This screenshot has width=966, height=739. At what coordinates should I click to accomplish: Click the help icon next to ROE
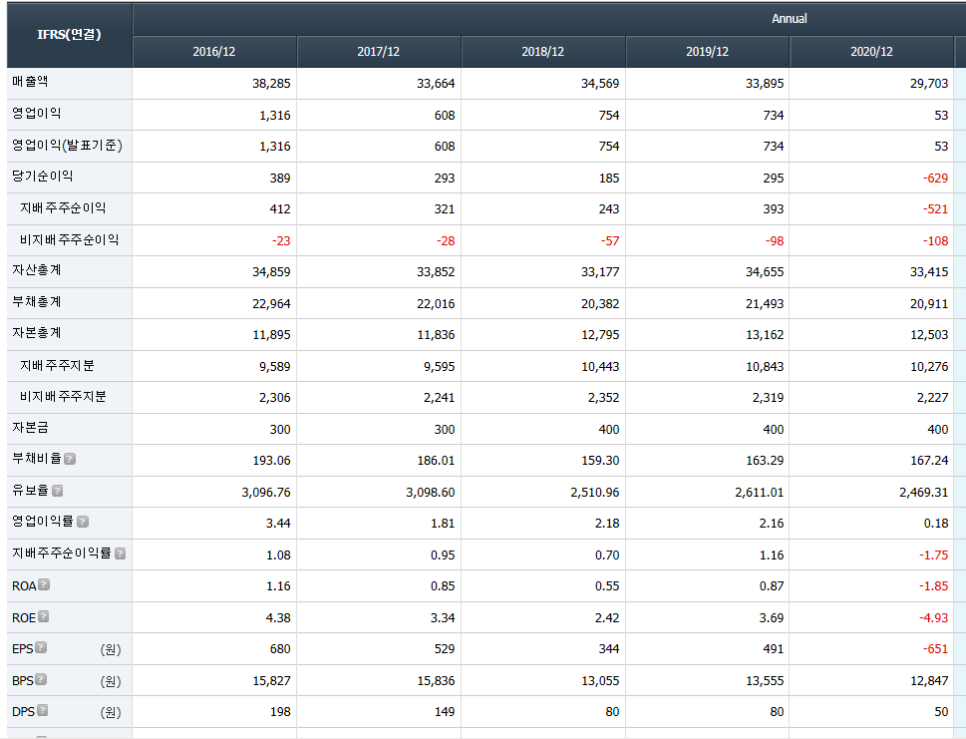click(43, 616)
